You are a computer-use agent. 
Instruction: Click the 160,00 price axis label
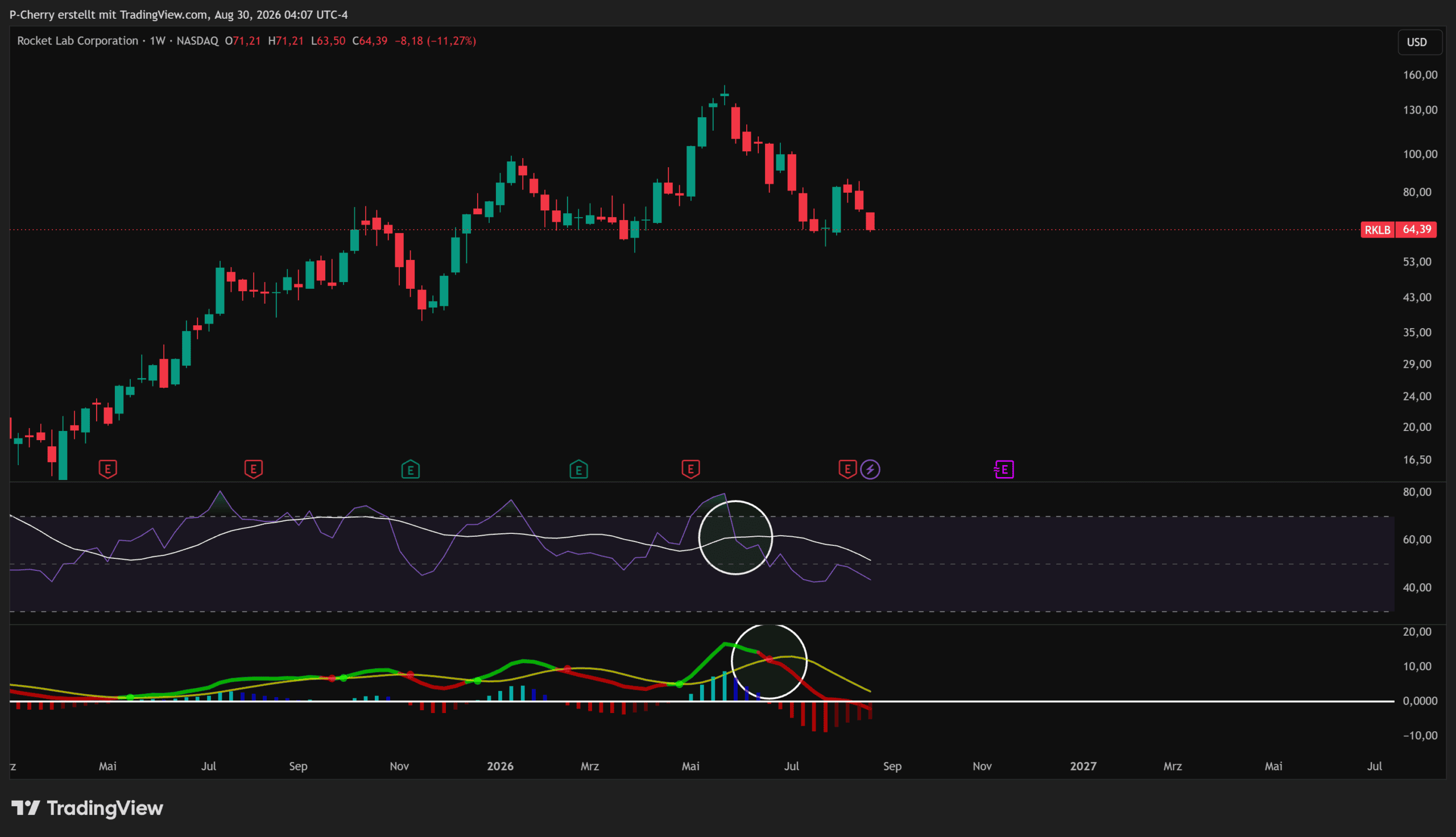click(1420, 74)
